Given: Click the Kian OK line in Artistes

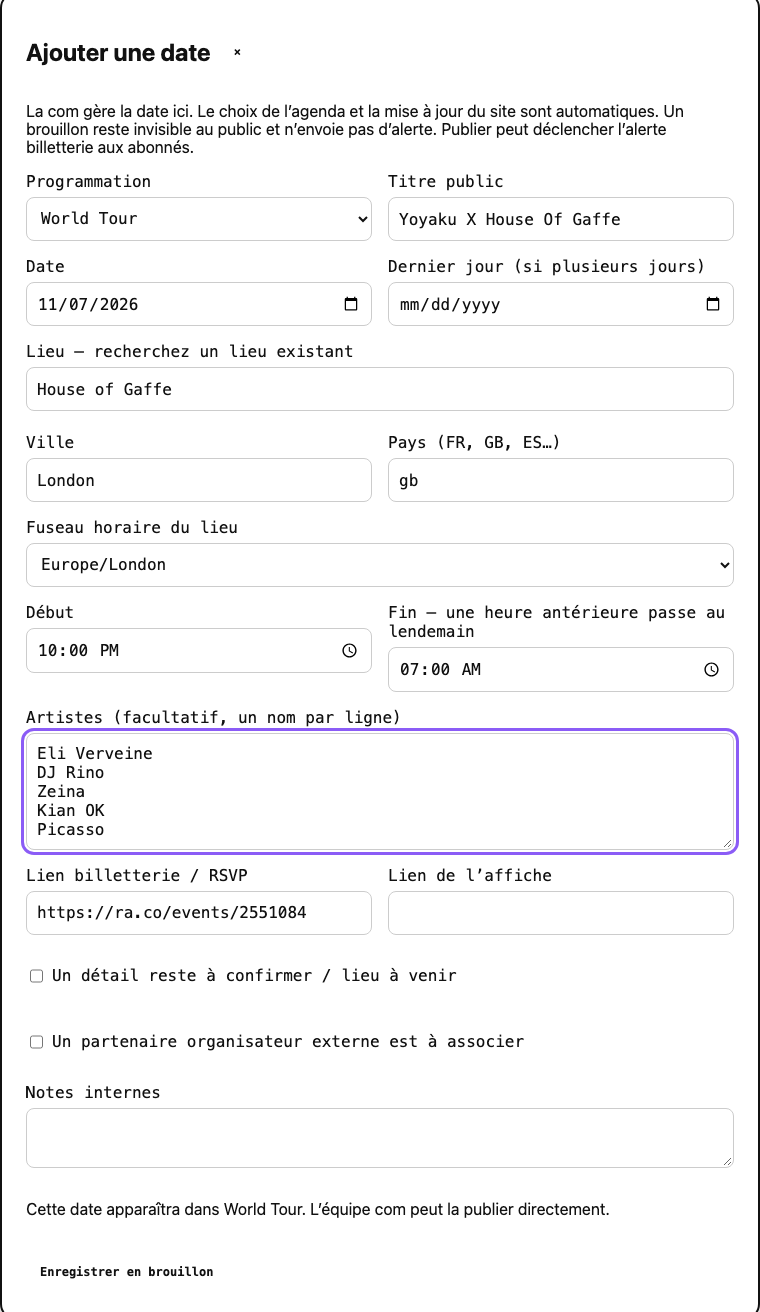Looking at the screenshot, I should pos(71,811).
